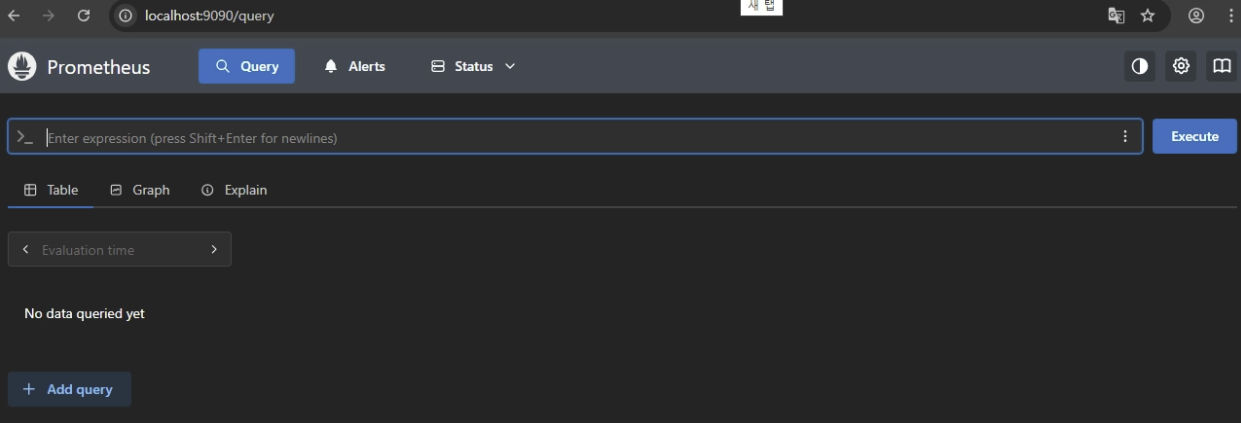Screen dimensions: 1241x423
Task: Open the browser profile avatar icon
Action: coord(1196,16)
